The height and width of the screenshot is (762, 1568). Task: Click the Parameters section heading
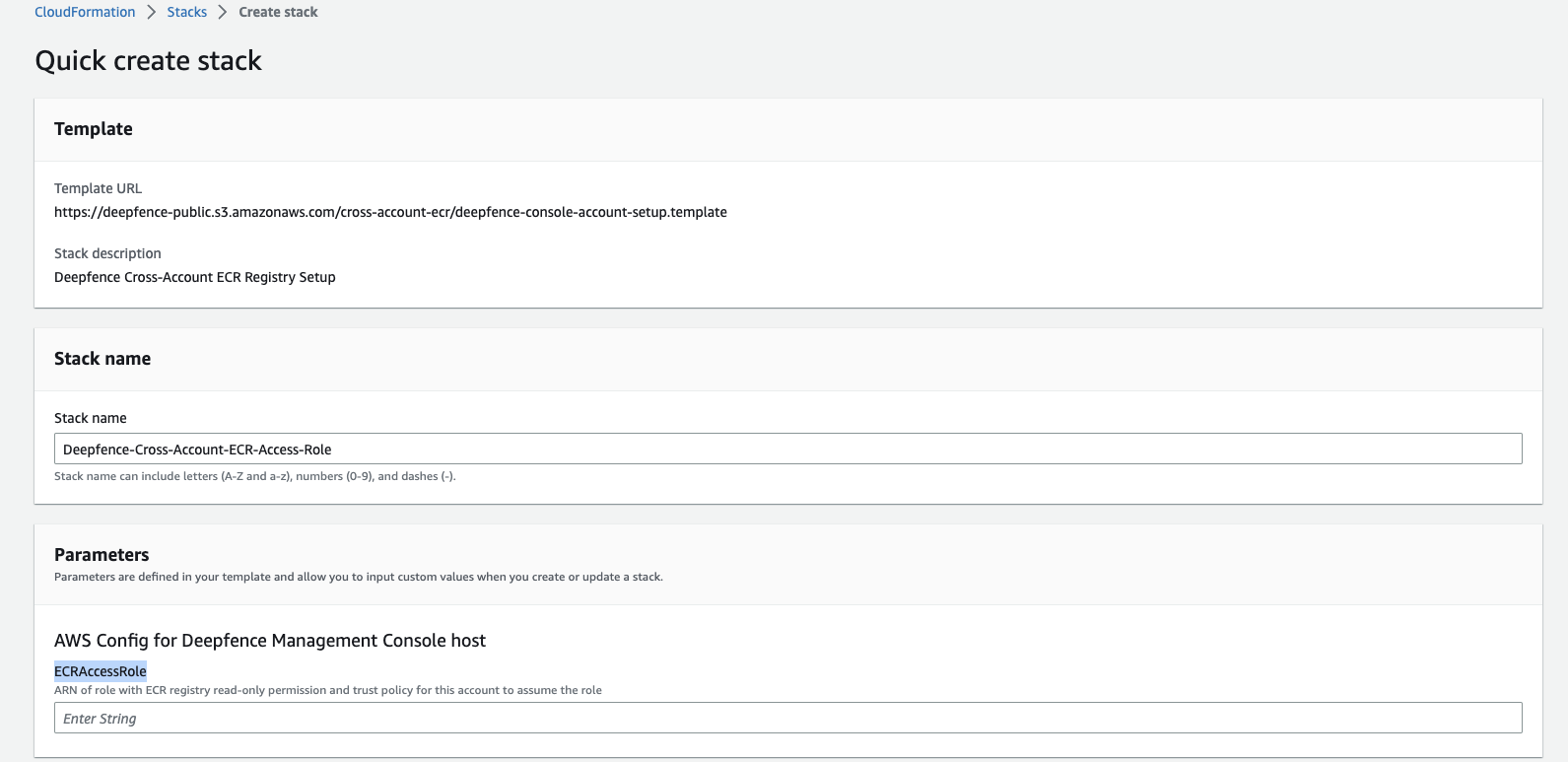click(x=102, y=555)
